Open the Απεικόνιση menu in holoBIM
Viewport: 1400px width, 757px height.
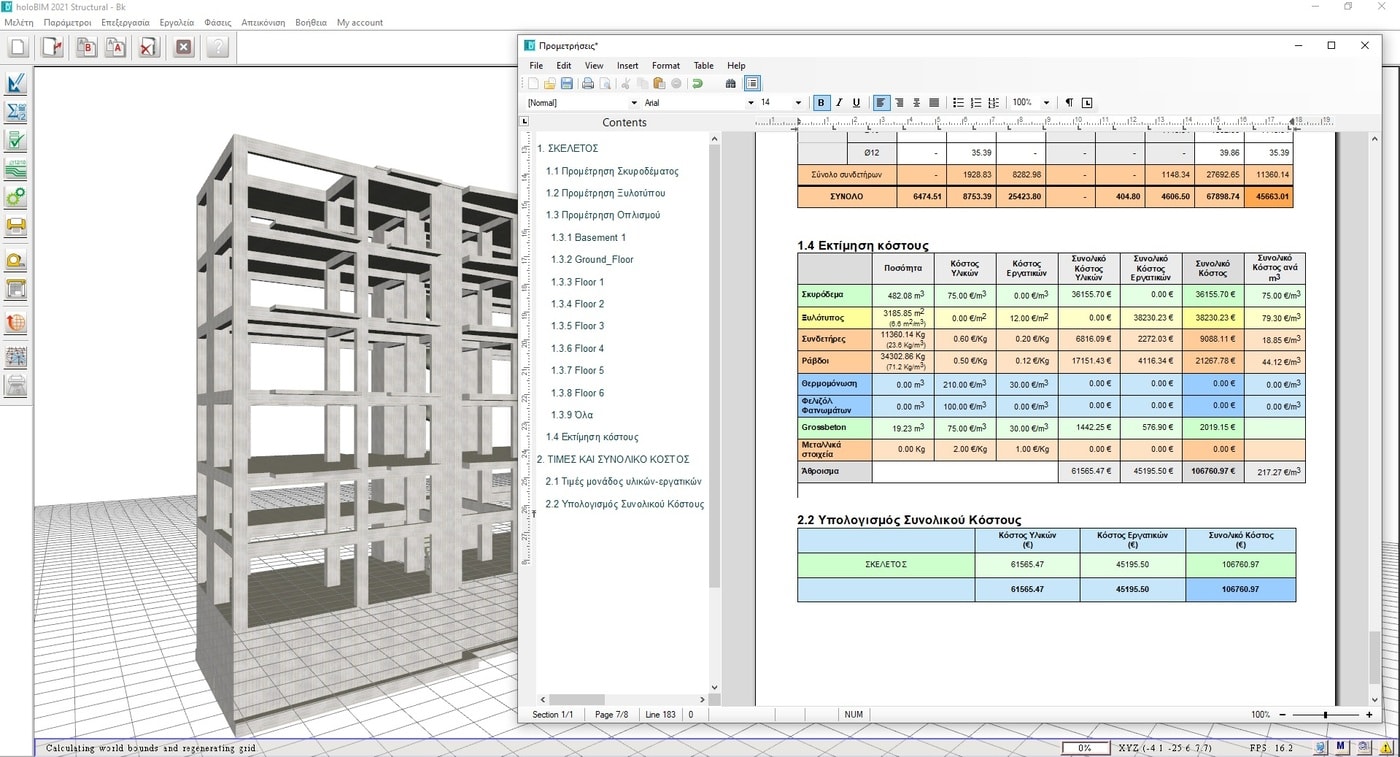[263, 22]
